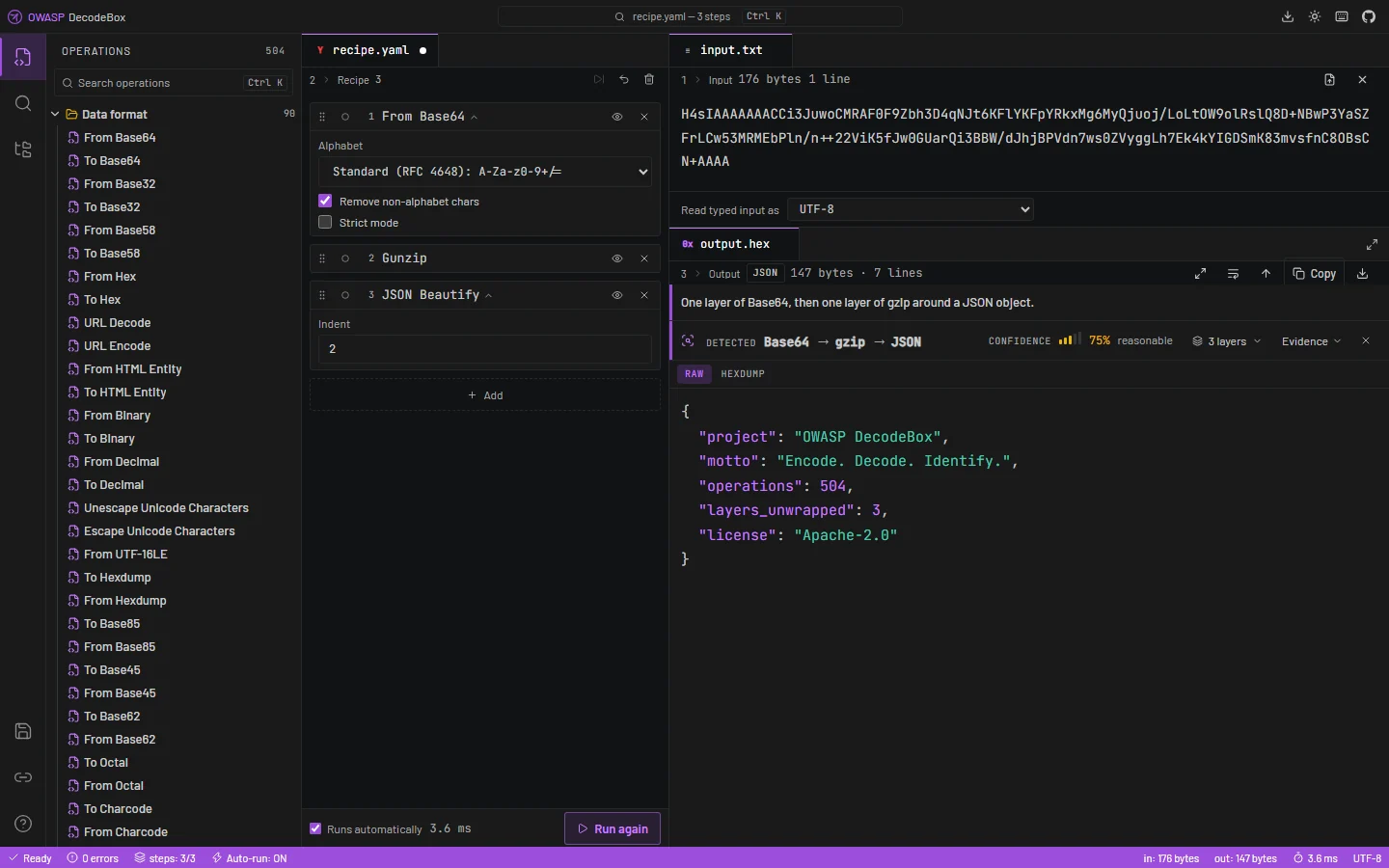The height and width of the screenshot is (868, 1389).
Task: Expand the 3 layers dropdown
Action: (1227, 341)
